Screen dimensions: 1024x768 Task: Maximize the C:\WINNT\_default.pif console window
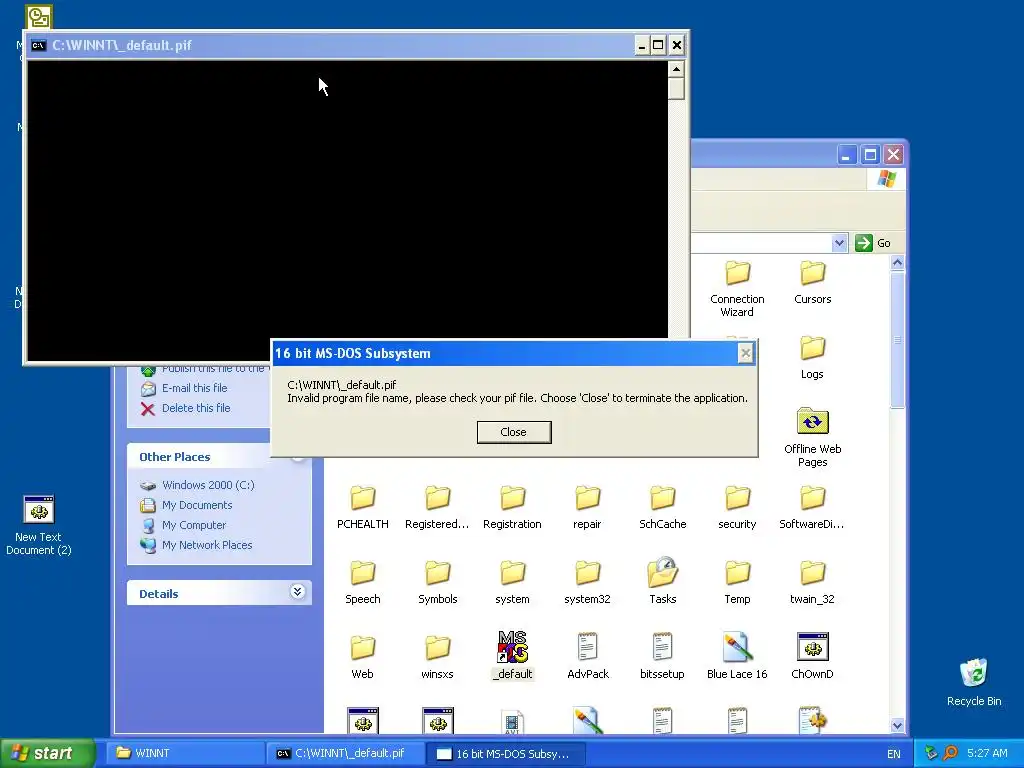click(658, 45)
